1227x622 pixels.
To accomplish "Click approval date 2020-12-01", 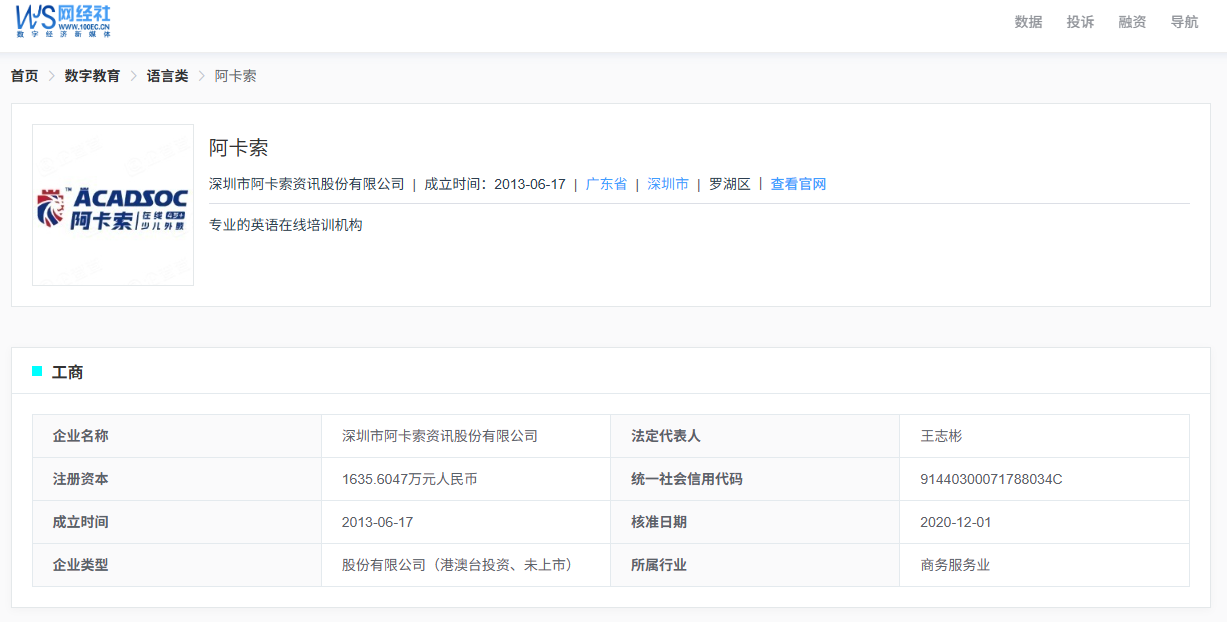I will coord(956,522).
